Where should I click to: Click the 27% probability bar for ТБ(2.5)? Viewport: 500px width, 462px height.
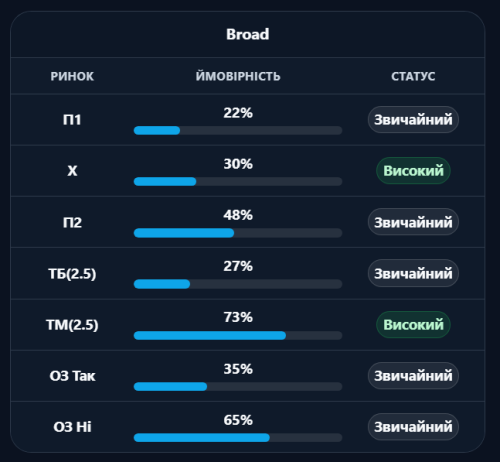[x=238, y=284]
